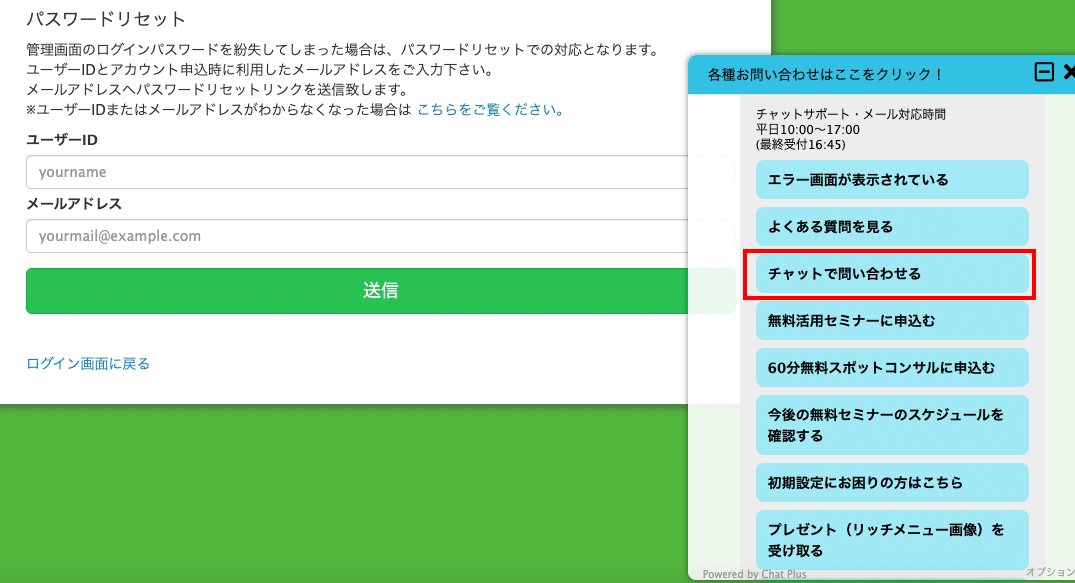Minimize the chat widget
The image size is (1075, 583).
pos(1044,71)
